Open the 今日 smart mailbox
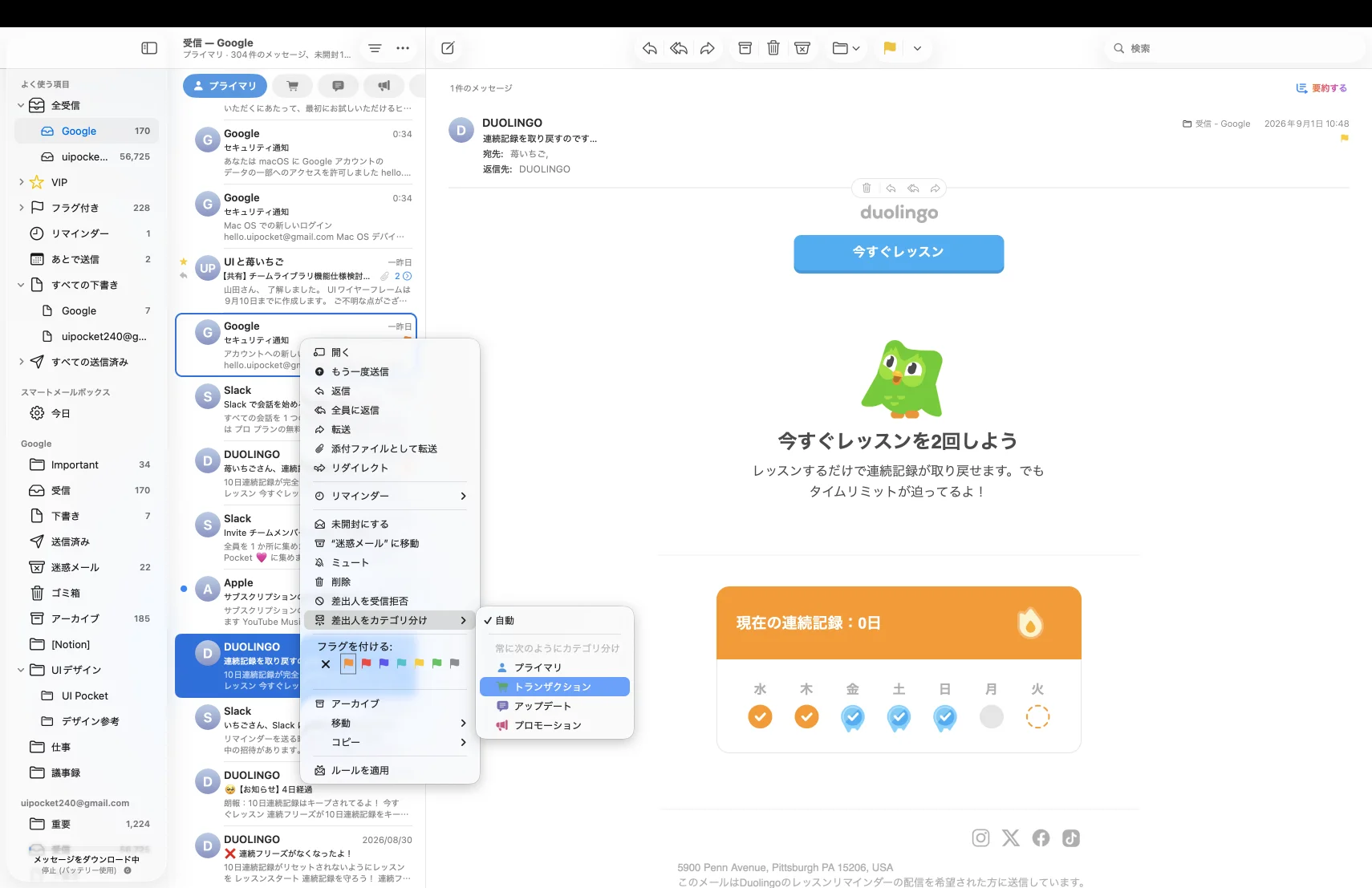Image resolution: width=1372 pixels, height=888 pixels. click(x=87, y=413)
